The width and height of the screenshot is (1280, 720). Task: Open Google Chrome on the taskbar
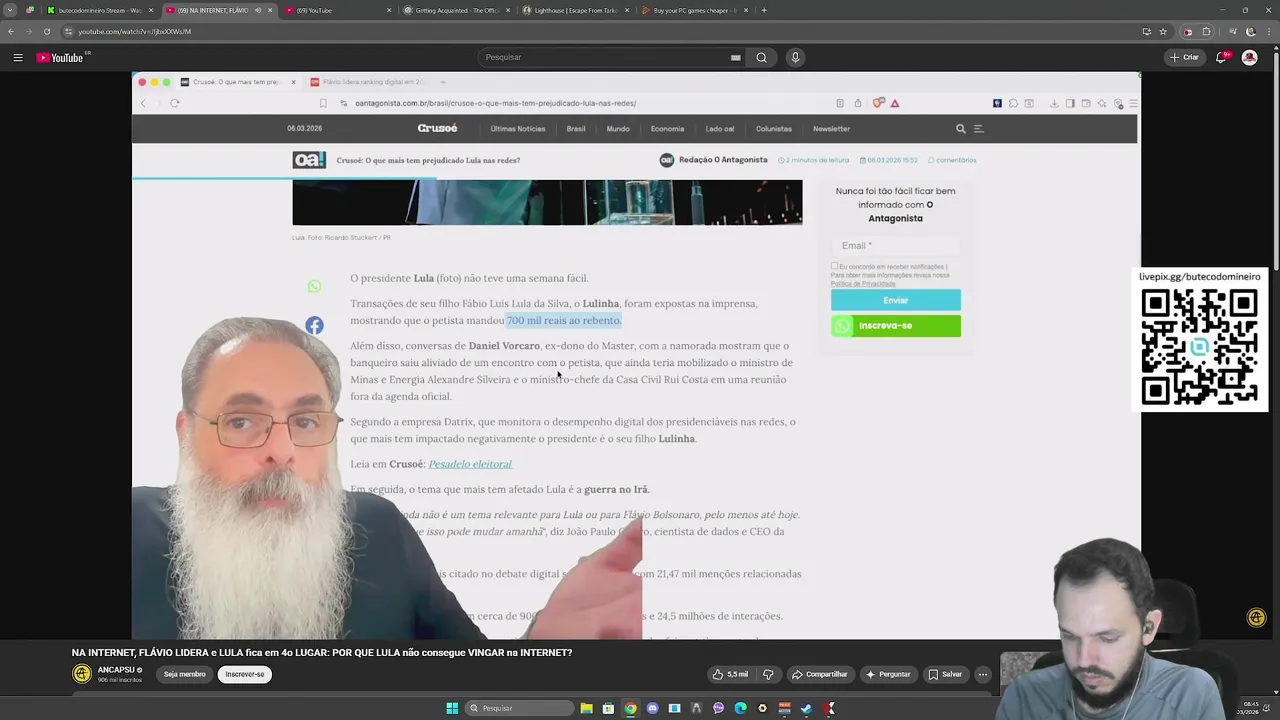click(630, 708)
